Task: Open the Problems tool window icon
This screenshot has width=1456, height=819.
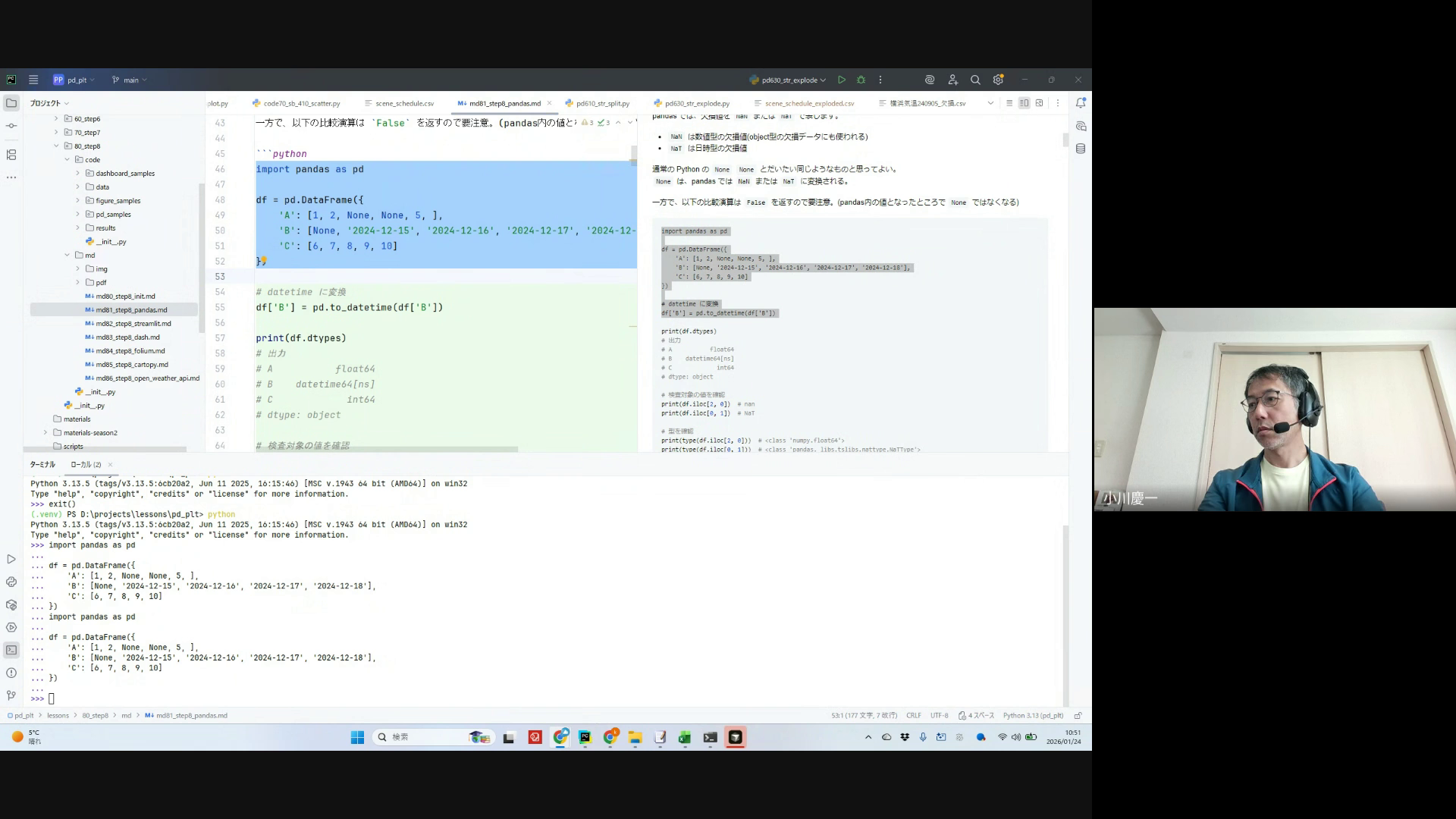Action: pyautogui.click(x=11, y=673)
